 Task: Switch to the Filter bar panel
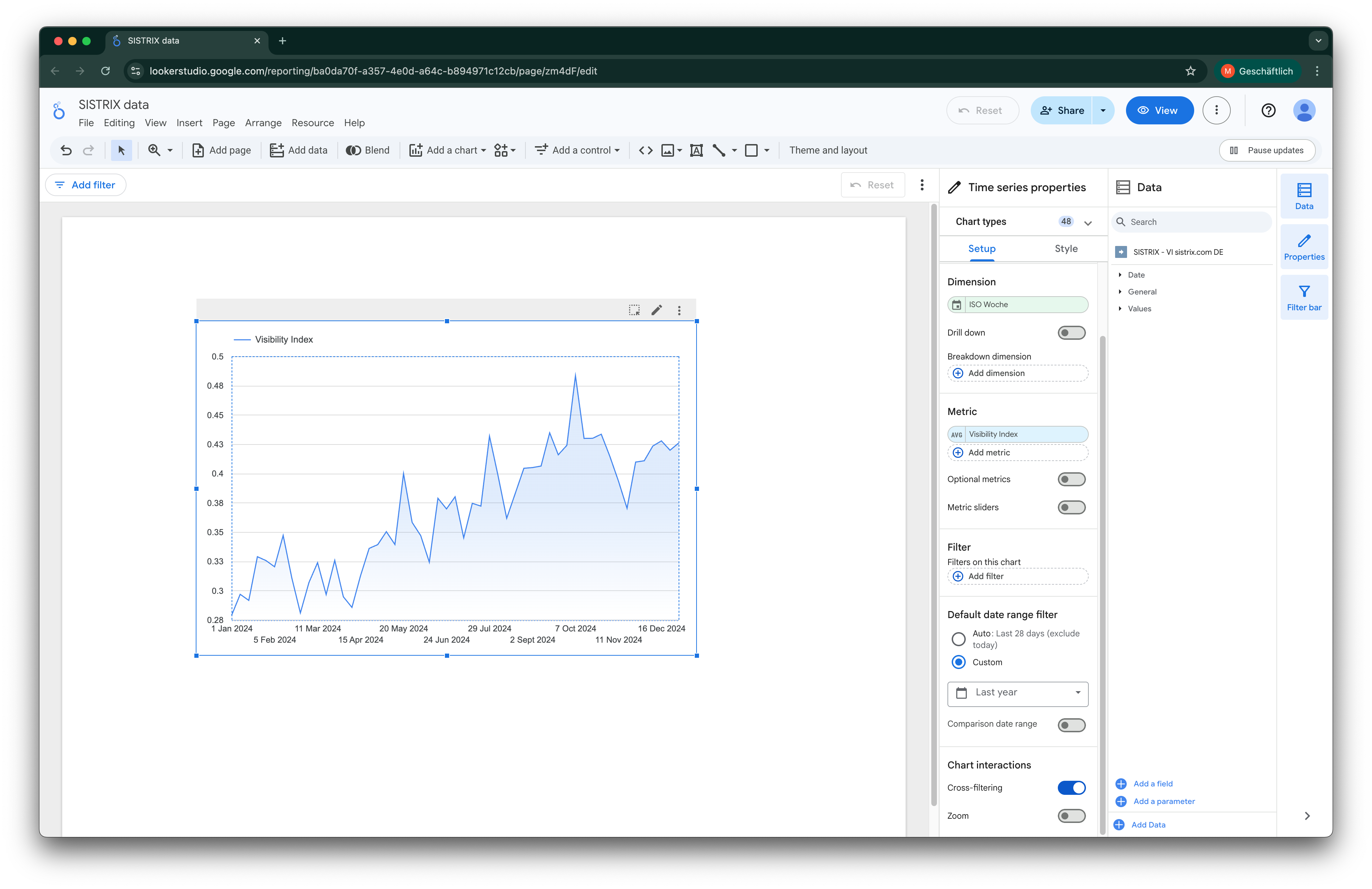(x=1304, y=296)
